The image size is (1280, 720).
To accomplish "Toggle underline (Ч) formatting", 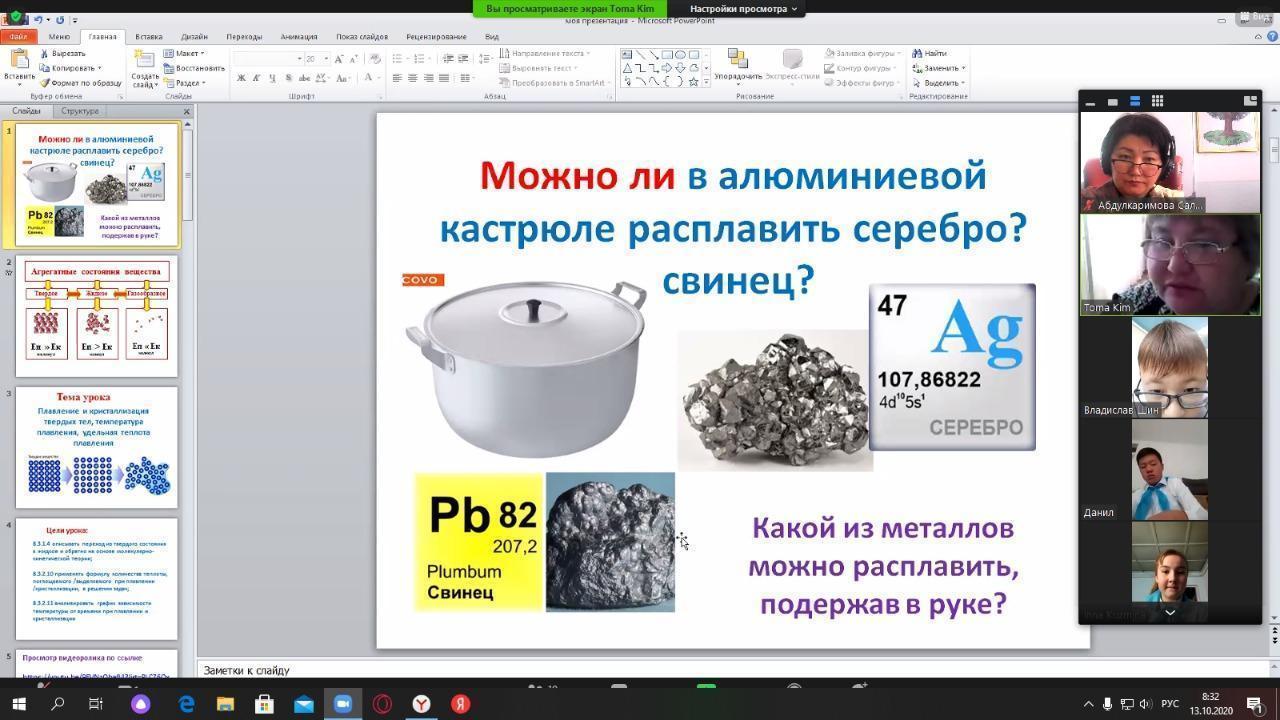I will click(x=270, y=78).
